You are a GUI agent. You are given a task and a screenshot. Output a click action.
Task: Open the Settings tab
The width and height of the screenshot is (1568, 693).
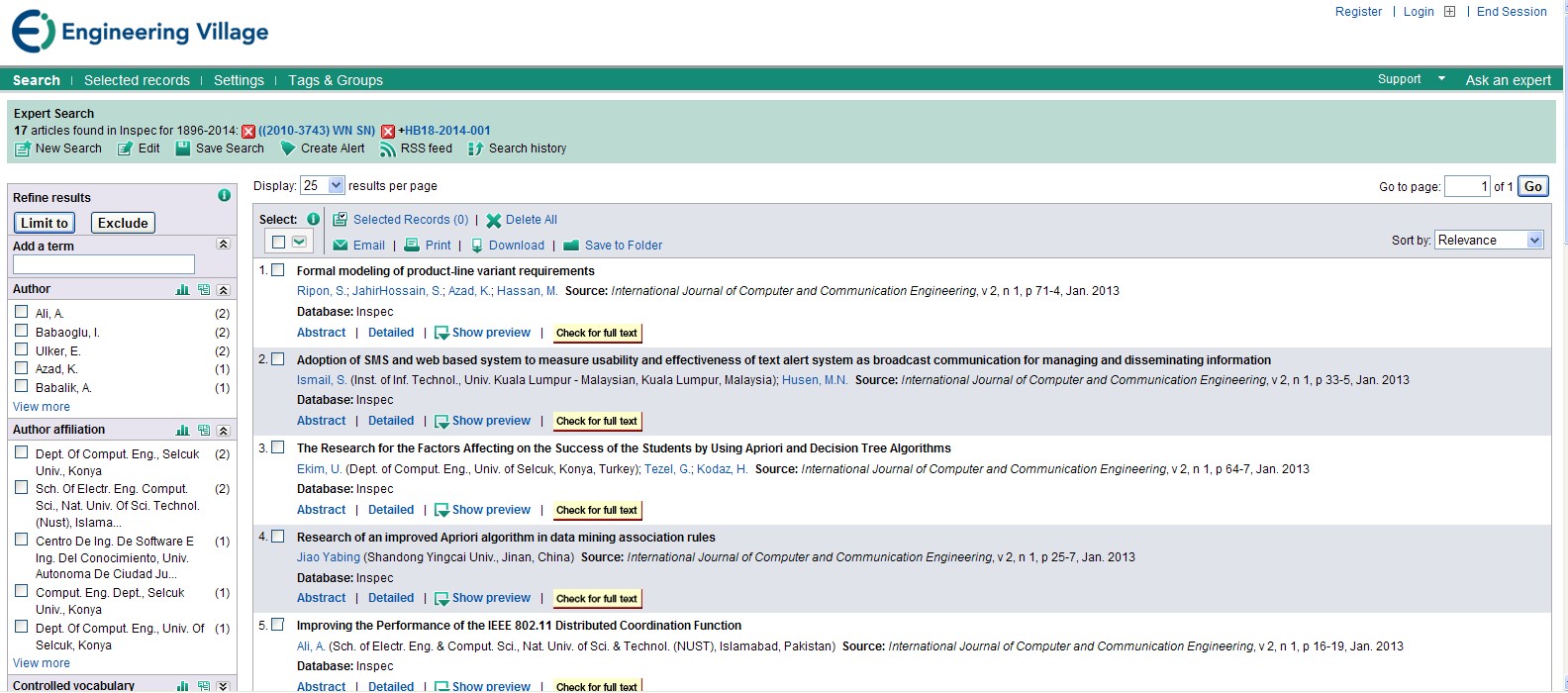coord(239,80)
